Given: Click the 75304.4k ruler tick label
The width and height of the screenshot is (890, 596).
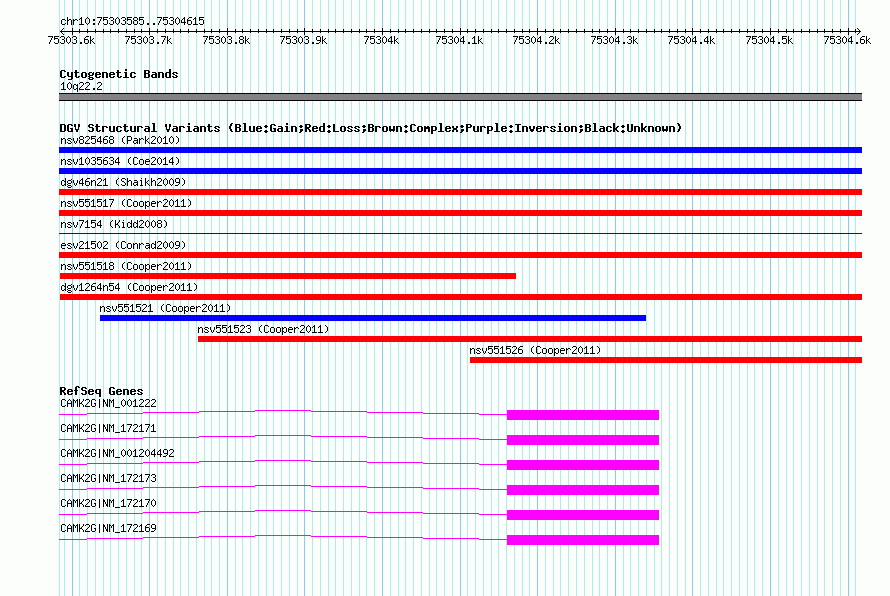Looking at the screenshot, I should coord(691,40).
